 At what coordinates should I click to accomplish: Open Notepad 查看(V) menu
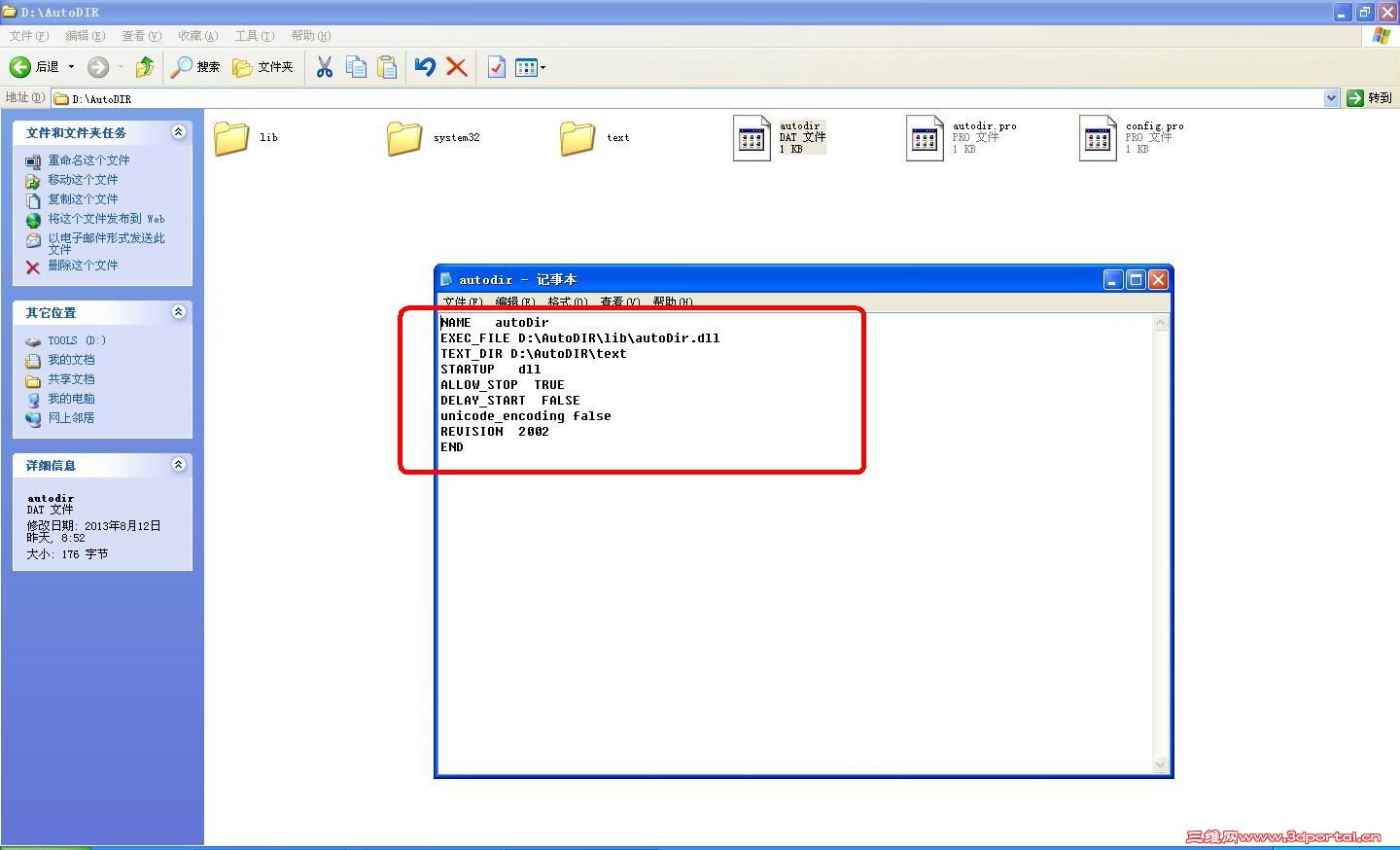620,301
